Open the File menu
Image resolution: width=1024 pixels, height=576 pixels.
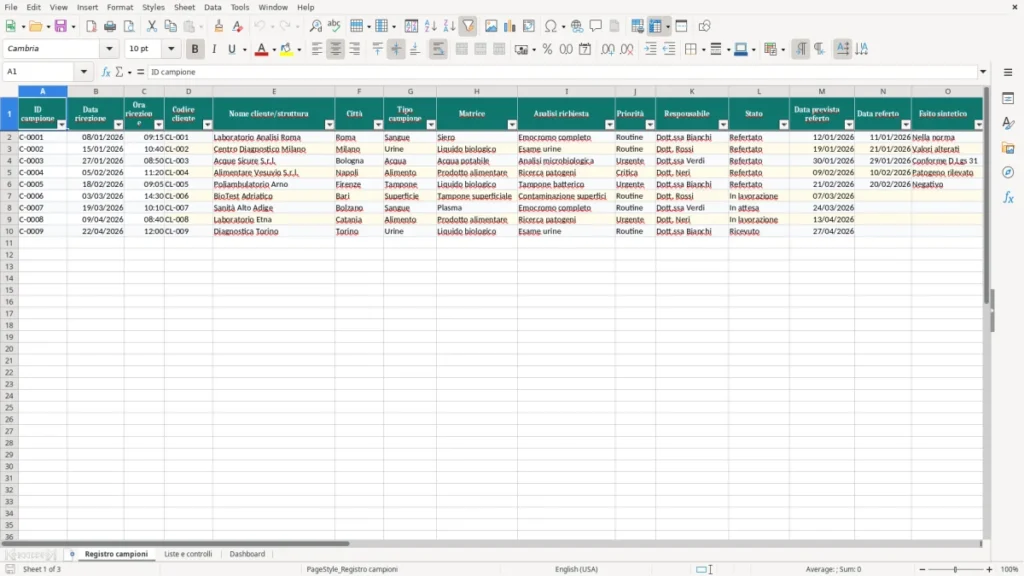[x=11, y=7]
